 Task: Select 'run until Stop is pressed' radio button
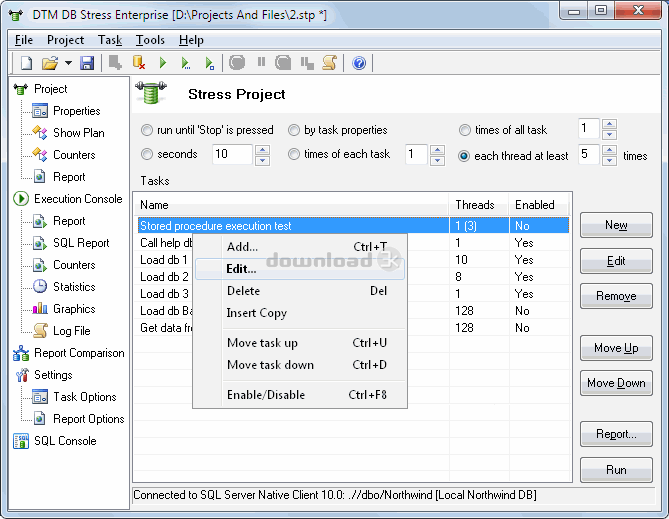[147, 130]
